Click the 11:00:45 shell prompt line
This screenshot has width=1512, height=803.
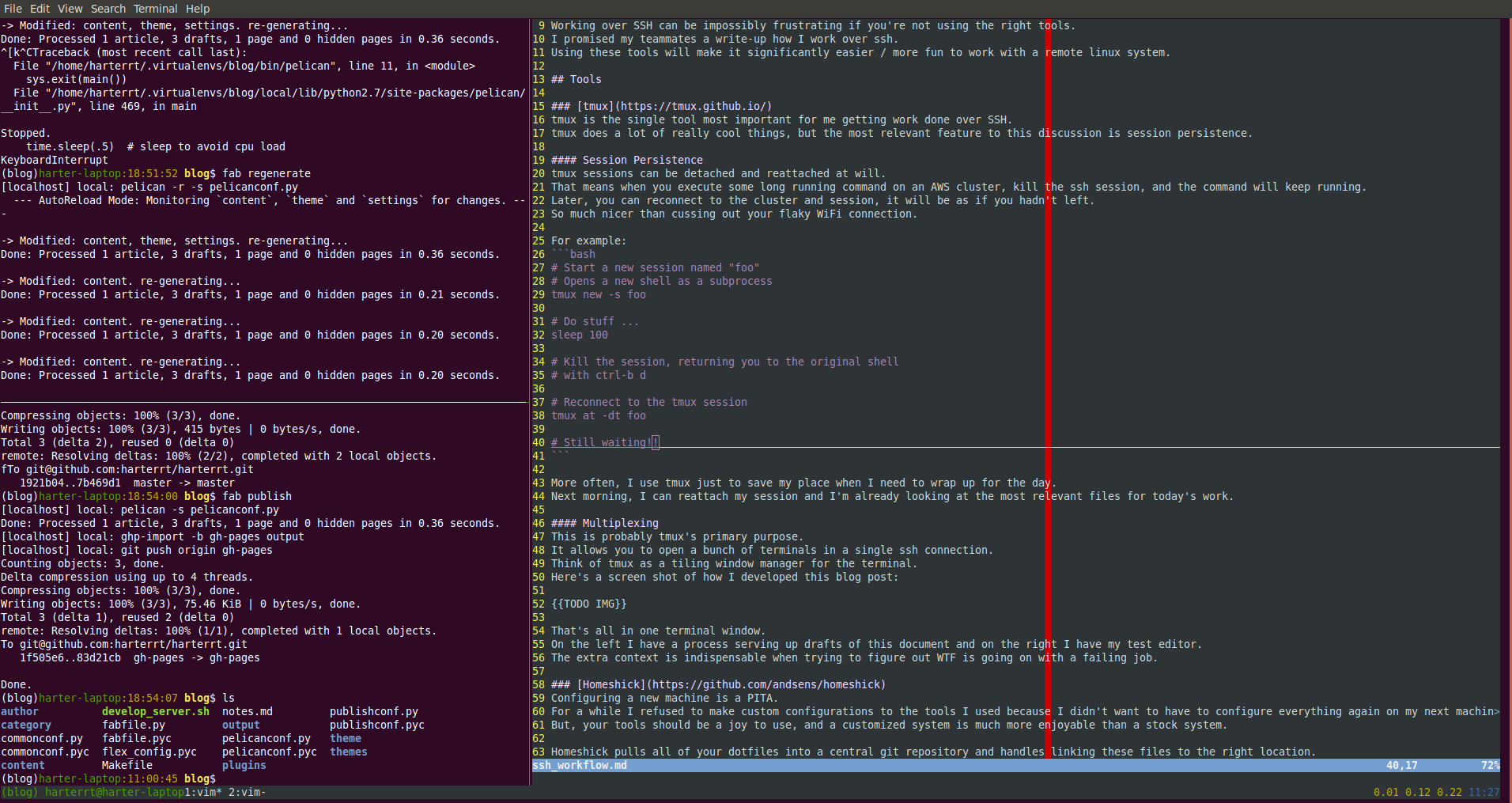[x=108, y=778]
